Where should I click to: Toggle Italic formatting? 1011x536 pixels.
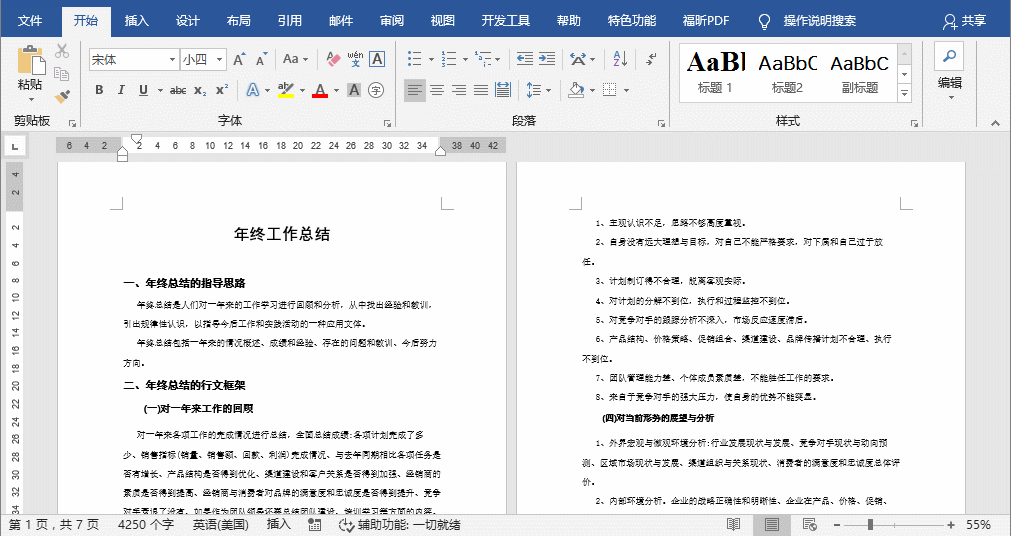[121, 90]
